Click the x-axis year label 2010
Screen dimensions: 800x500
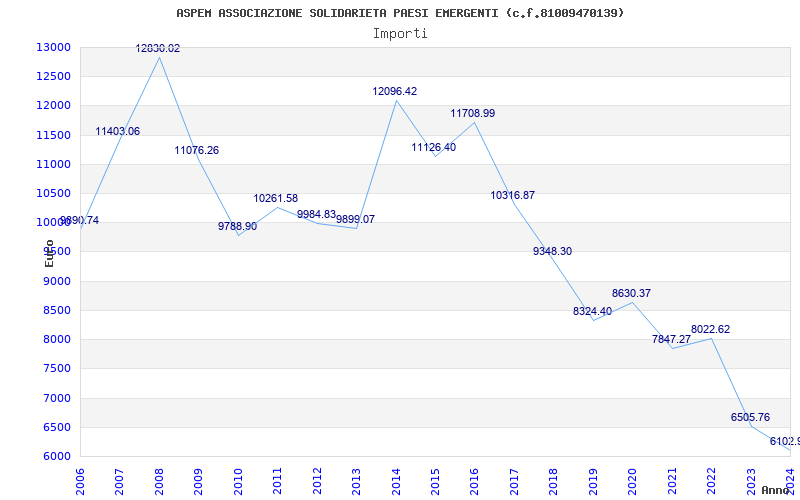238,481
